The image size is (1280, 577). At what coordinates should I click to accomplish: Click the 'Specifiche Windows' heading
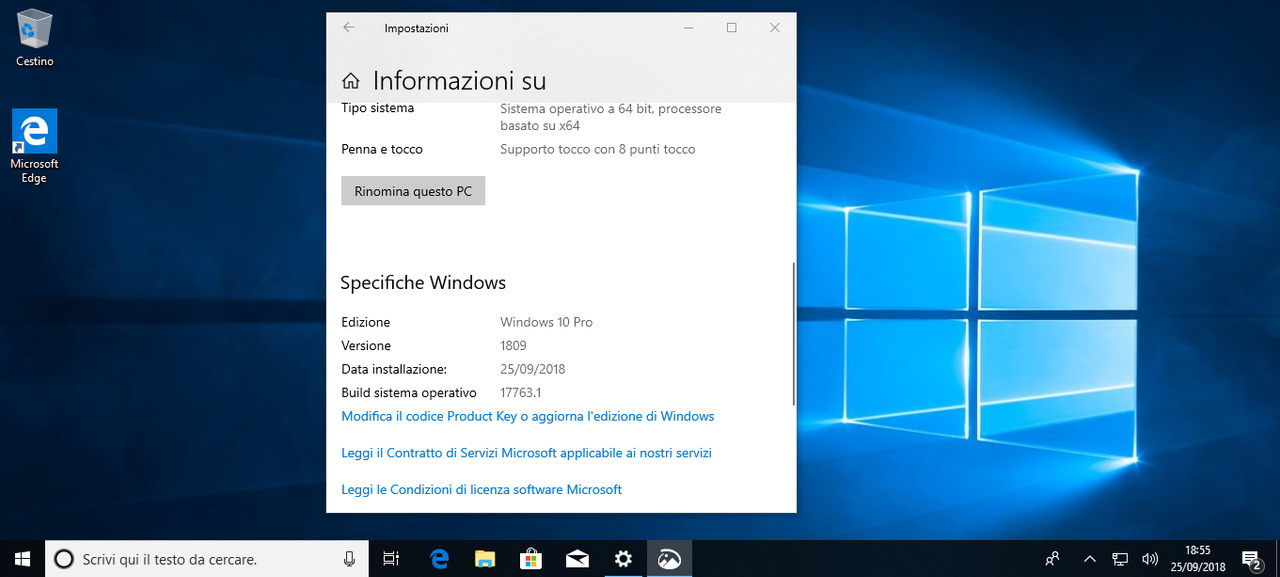click(423, 283)
